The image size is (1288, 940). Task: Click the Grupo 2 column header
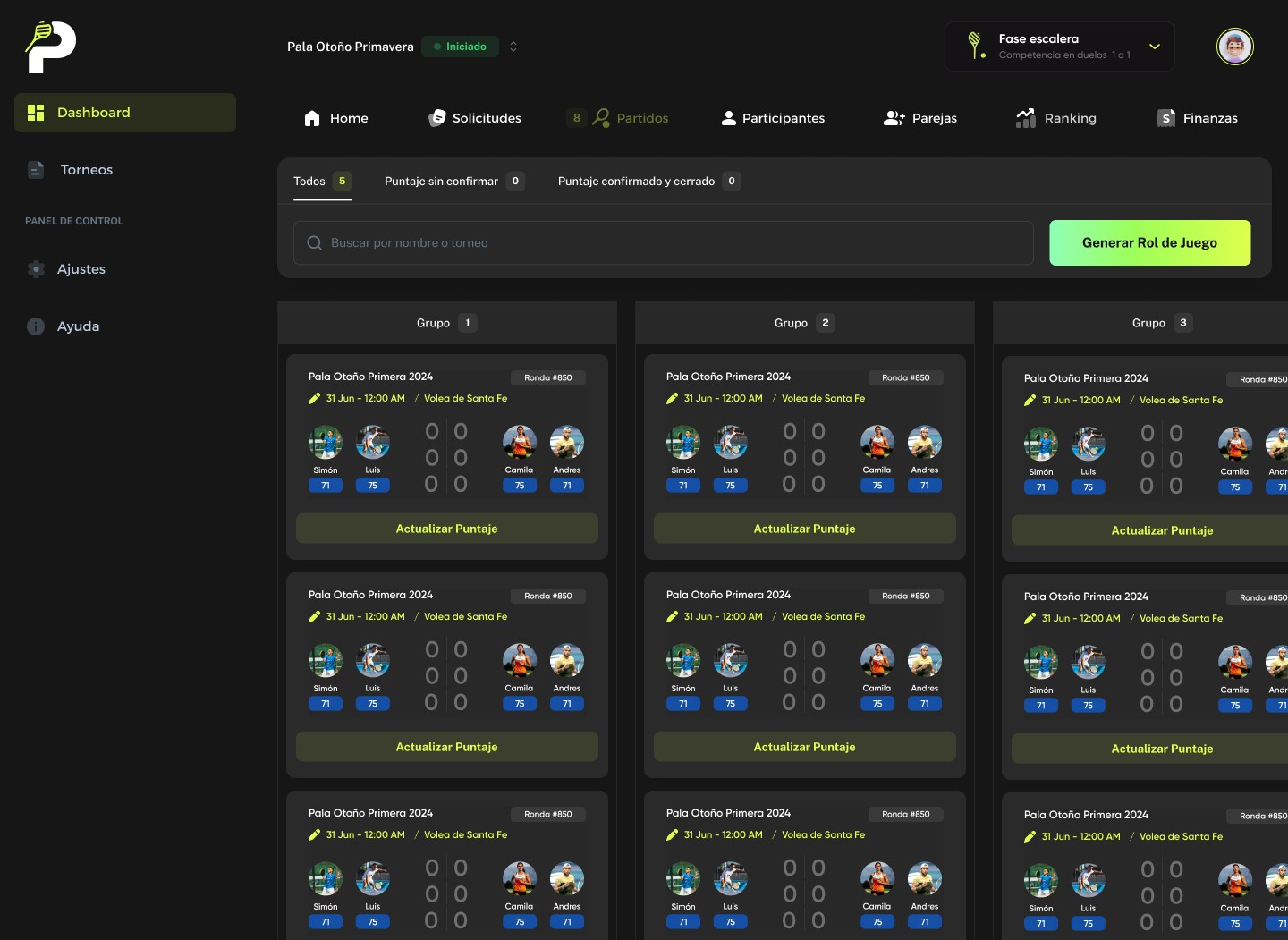(x=805, y=323)
